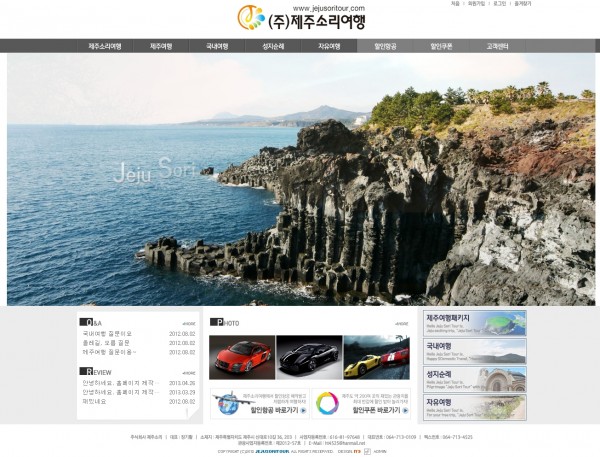The image size is (600, 457).
Task: Open 제주여행 navigation menu
Action: tap(161, 46)
